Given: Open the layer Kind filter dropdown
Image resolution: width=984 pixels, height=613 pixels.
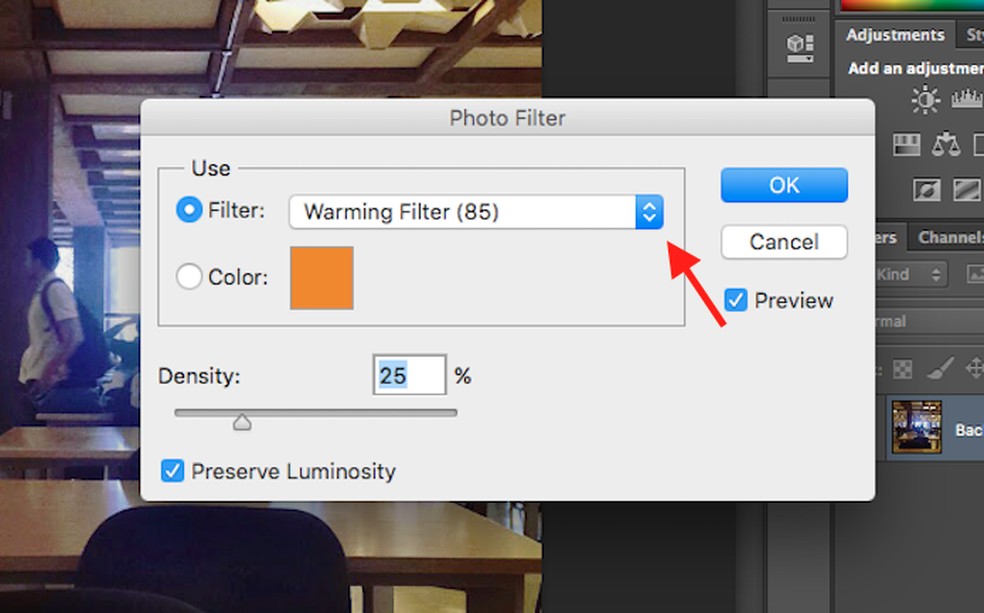Looking at the screenshot, I should pos(910,274).
